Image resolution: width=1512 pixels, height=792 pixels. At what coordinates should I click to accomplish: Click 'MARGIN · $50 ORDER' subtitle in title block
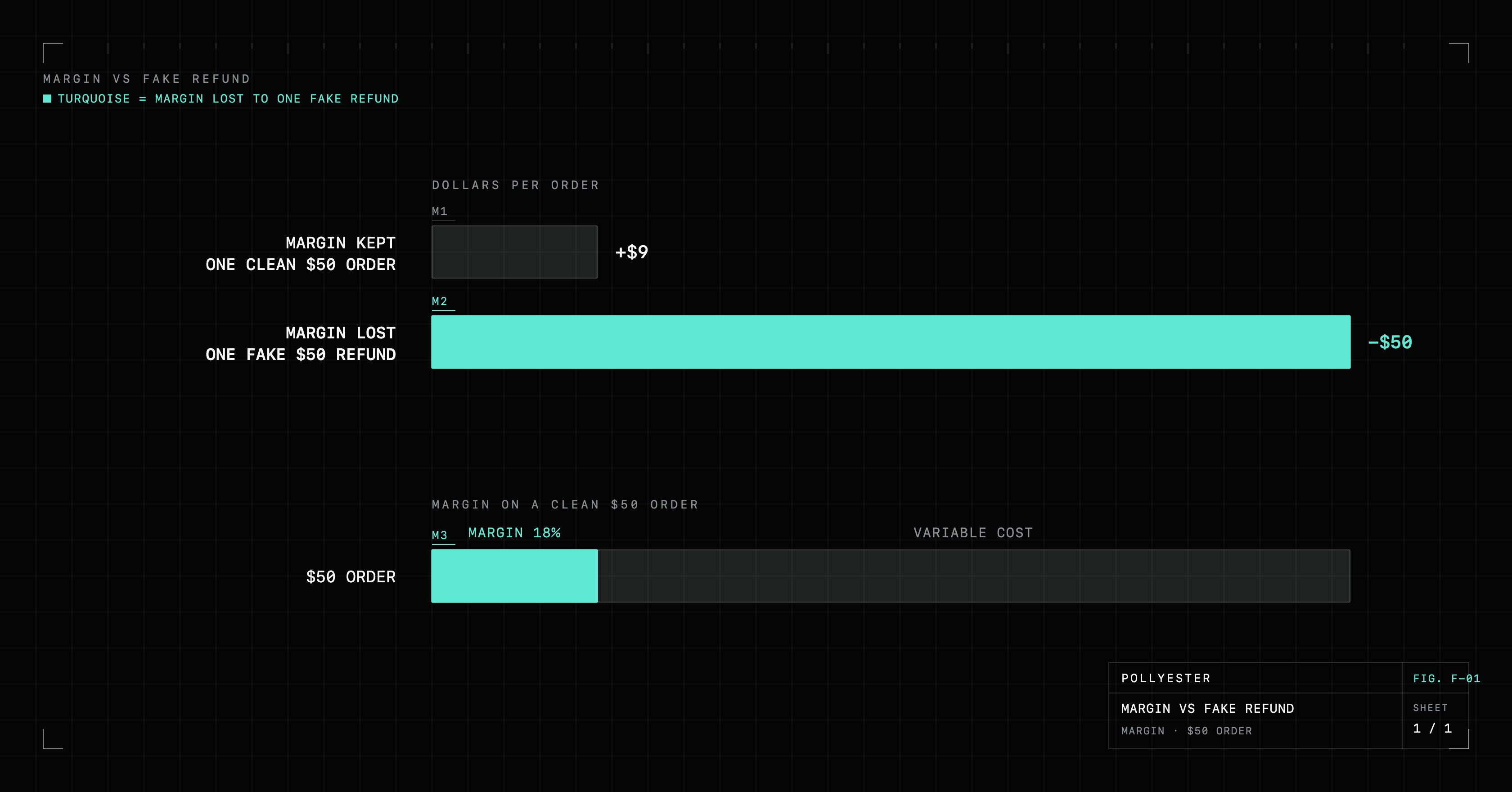1186,731
